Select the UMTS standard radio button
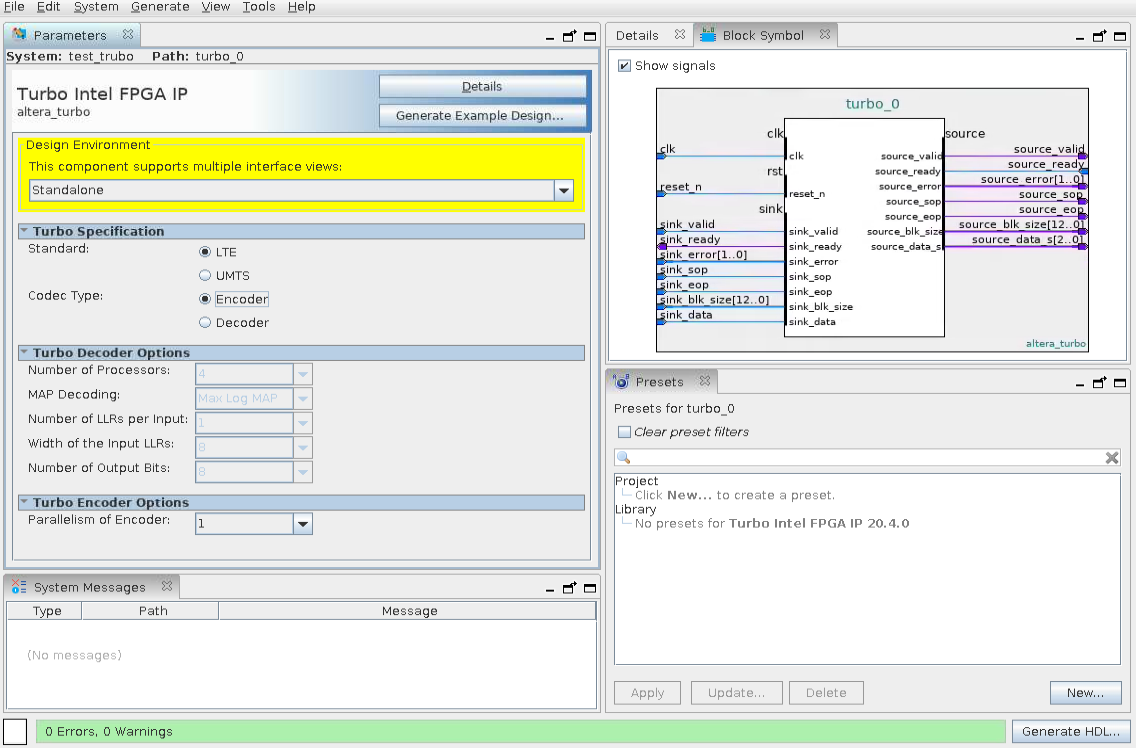 (205, 275)
